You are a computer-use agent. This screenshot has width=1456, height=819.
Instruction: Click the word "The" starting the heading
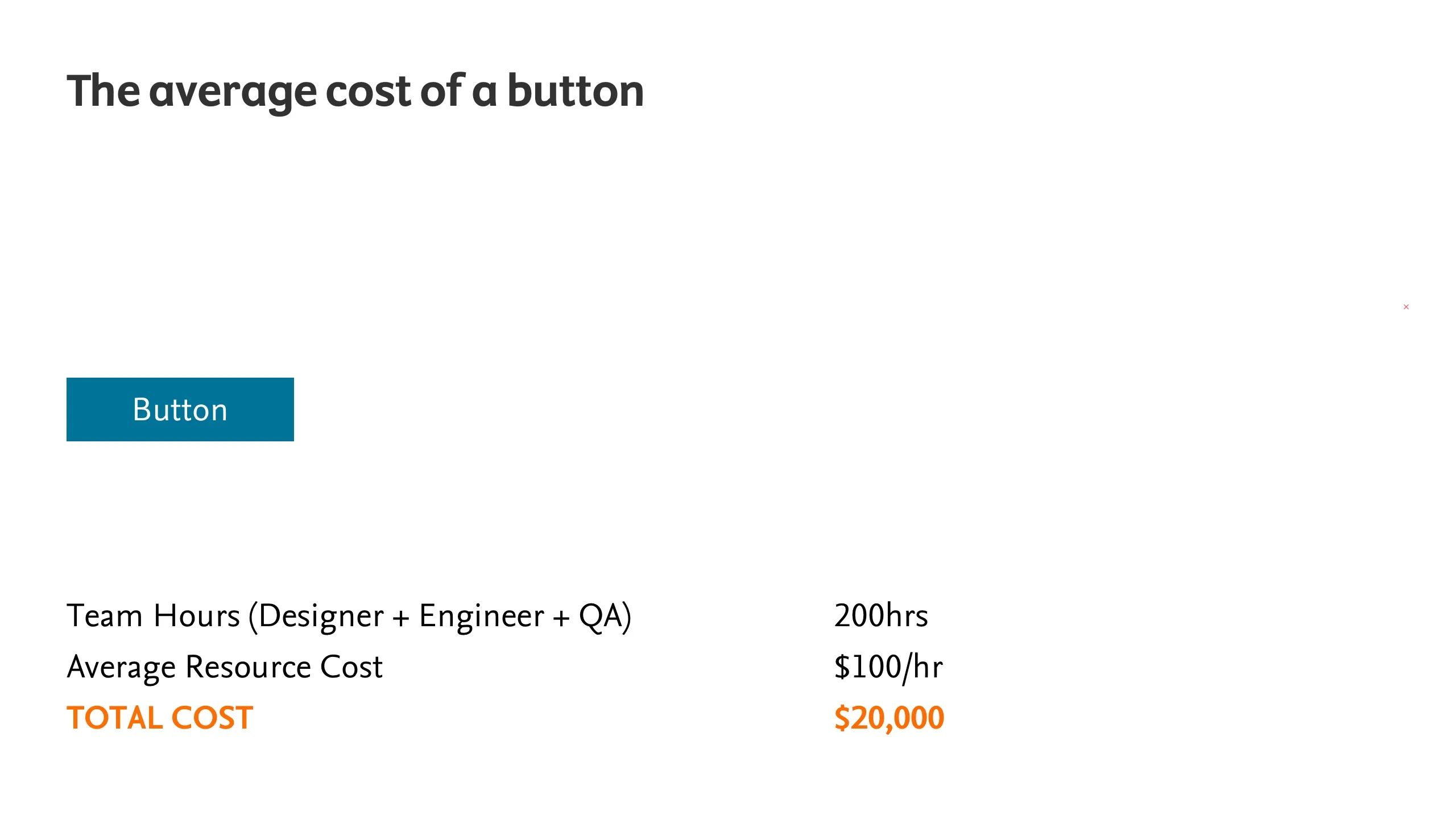point(103,90)
